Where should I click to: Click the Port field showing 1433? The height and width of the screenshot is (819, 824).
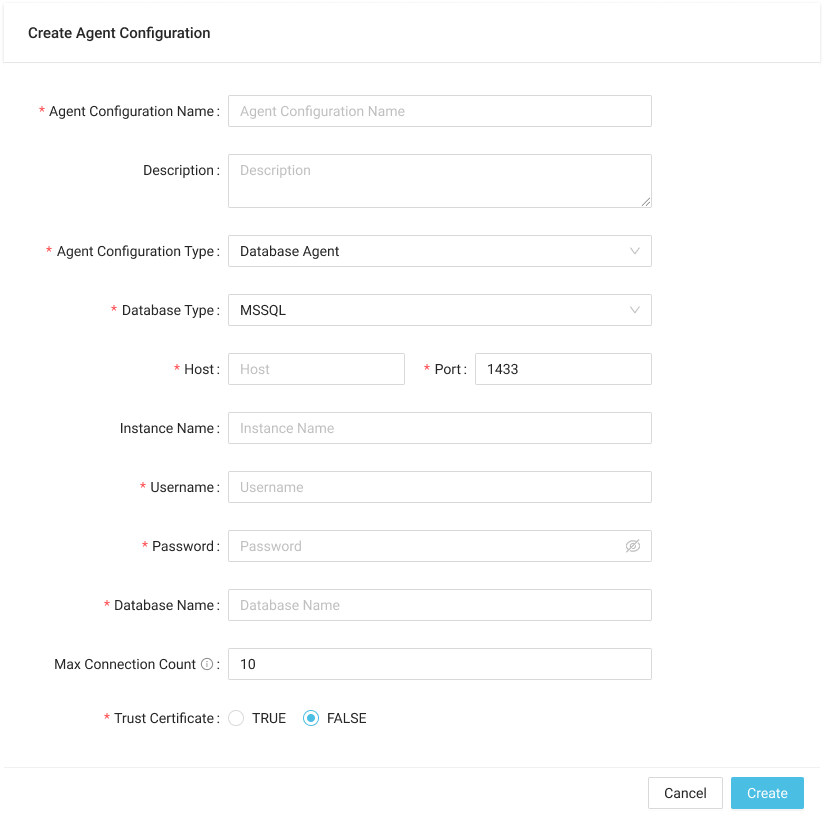(562, 369)
